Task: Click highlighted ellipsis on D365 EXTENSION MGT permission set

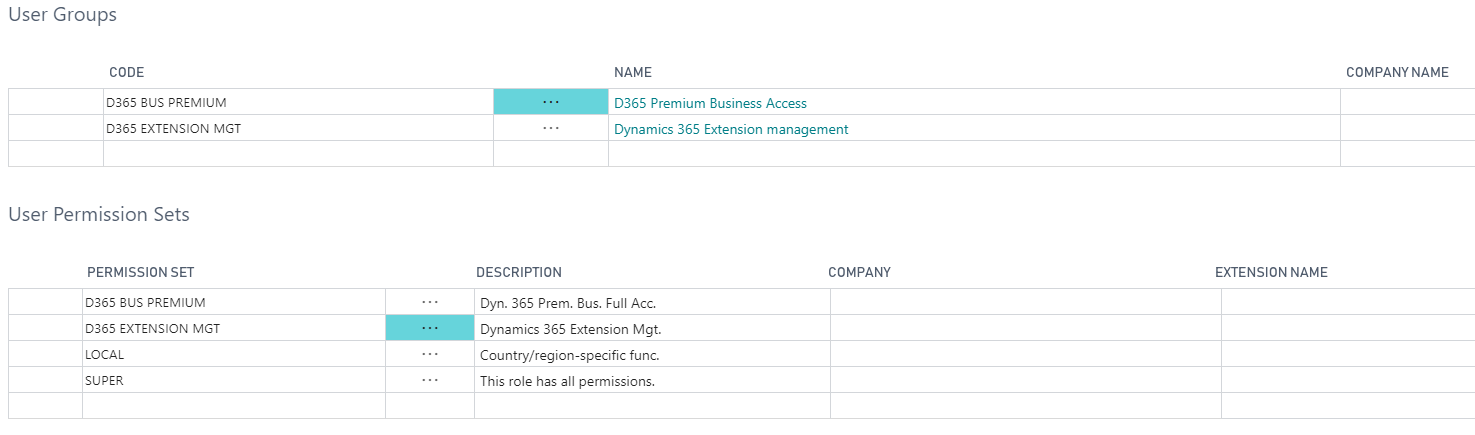Action: [x=430, y=328]
